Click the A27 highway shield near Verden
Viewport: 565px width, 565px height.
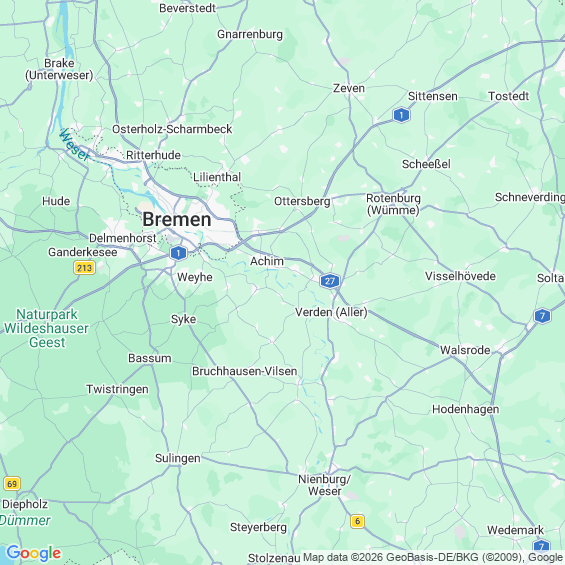330,281
